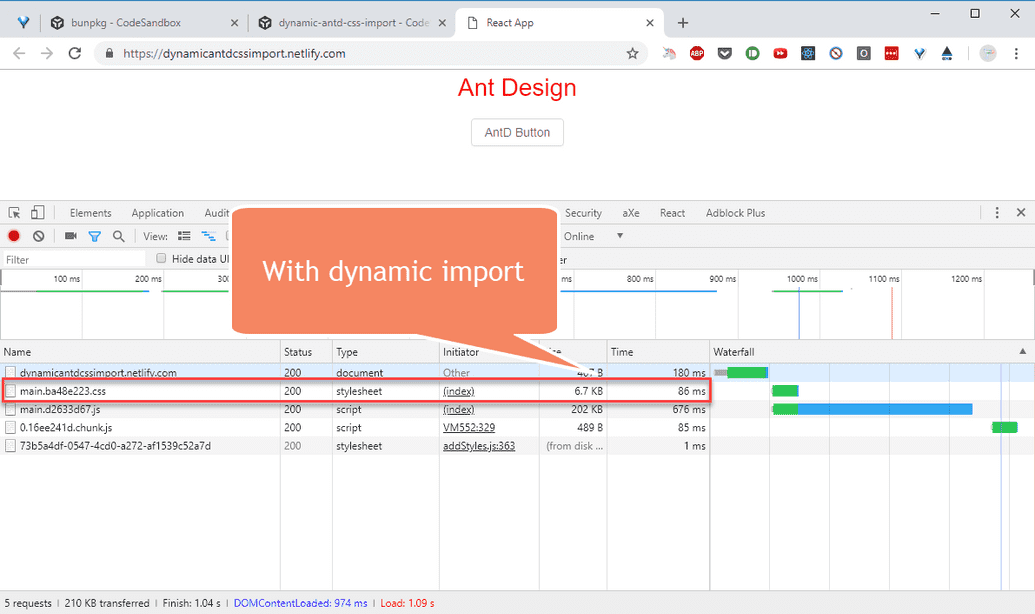This screenshot has height=614, width=1035.
Task: Type in the network Filter input field
Action: (70, 258)
